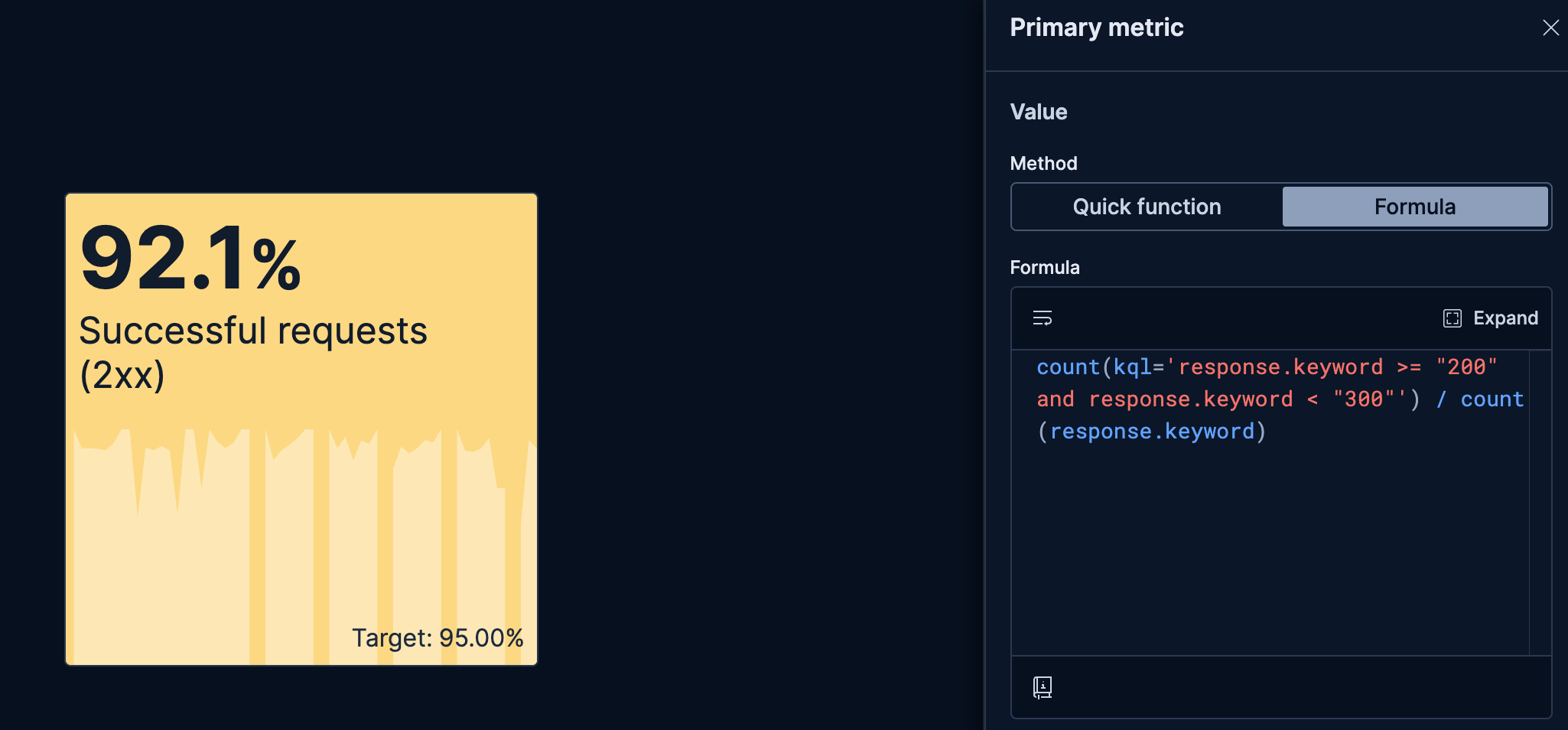Toggle word wrap in the formula editor
This screenshot has height=730, width=1568.
pos(1042,318)
